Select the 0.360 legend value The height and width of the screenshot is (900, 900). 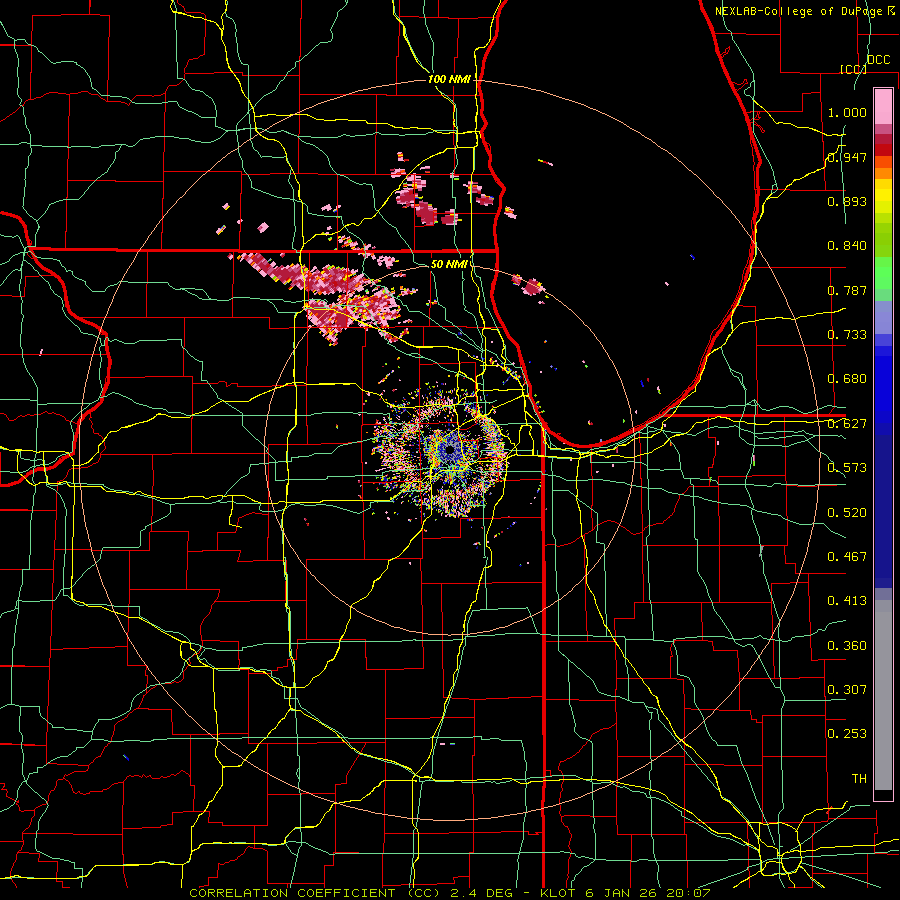click(x=847, y=645)
